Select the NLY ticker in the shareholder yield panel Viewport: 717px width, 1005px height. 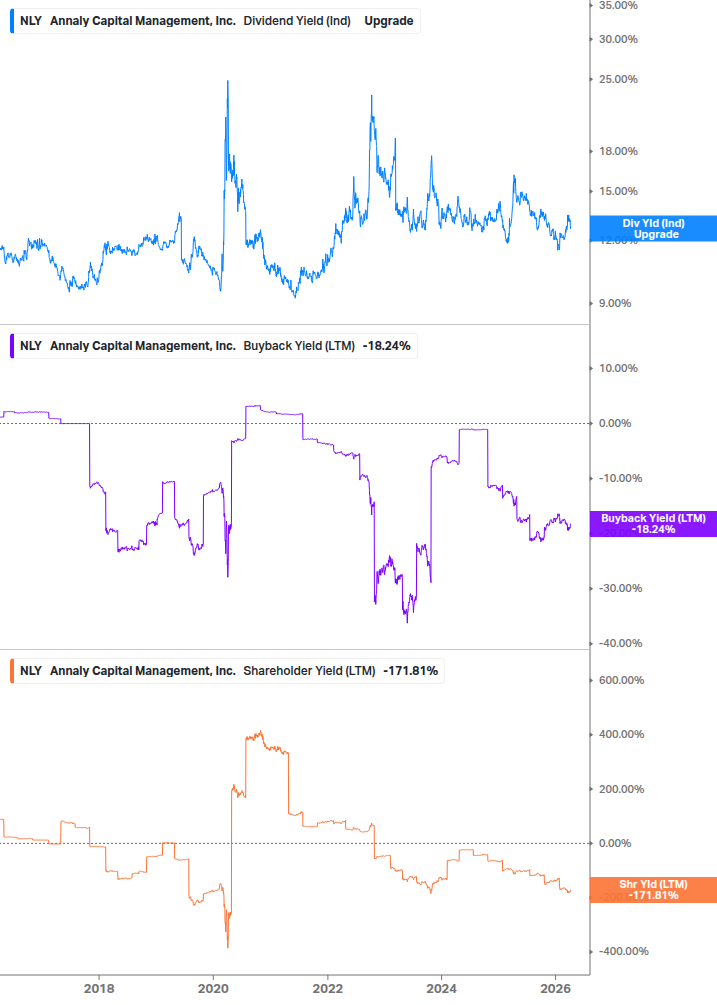pos(30,671)
